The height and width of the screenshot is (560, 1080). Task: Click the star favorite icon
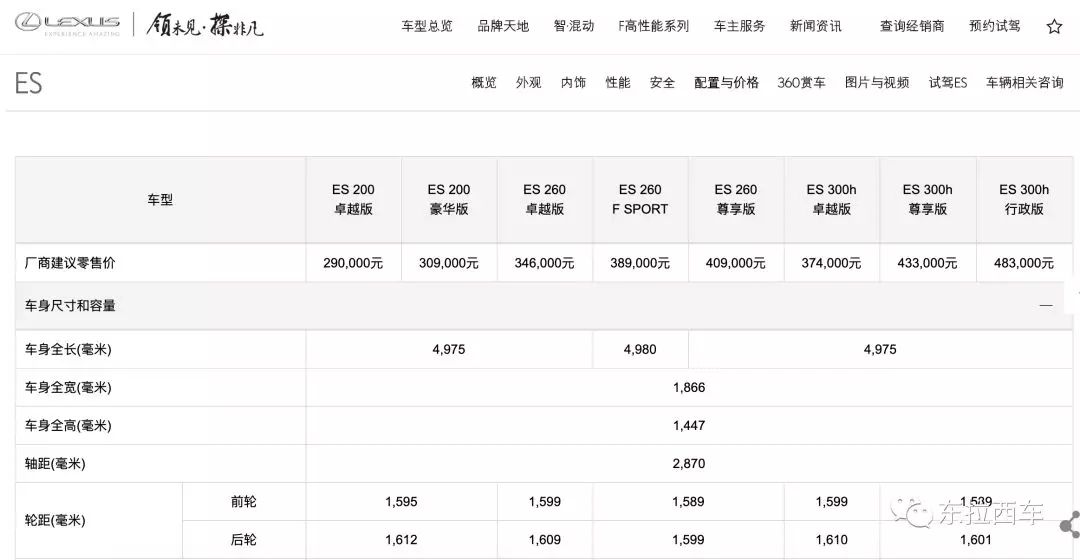(x=1054, y=27)
